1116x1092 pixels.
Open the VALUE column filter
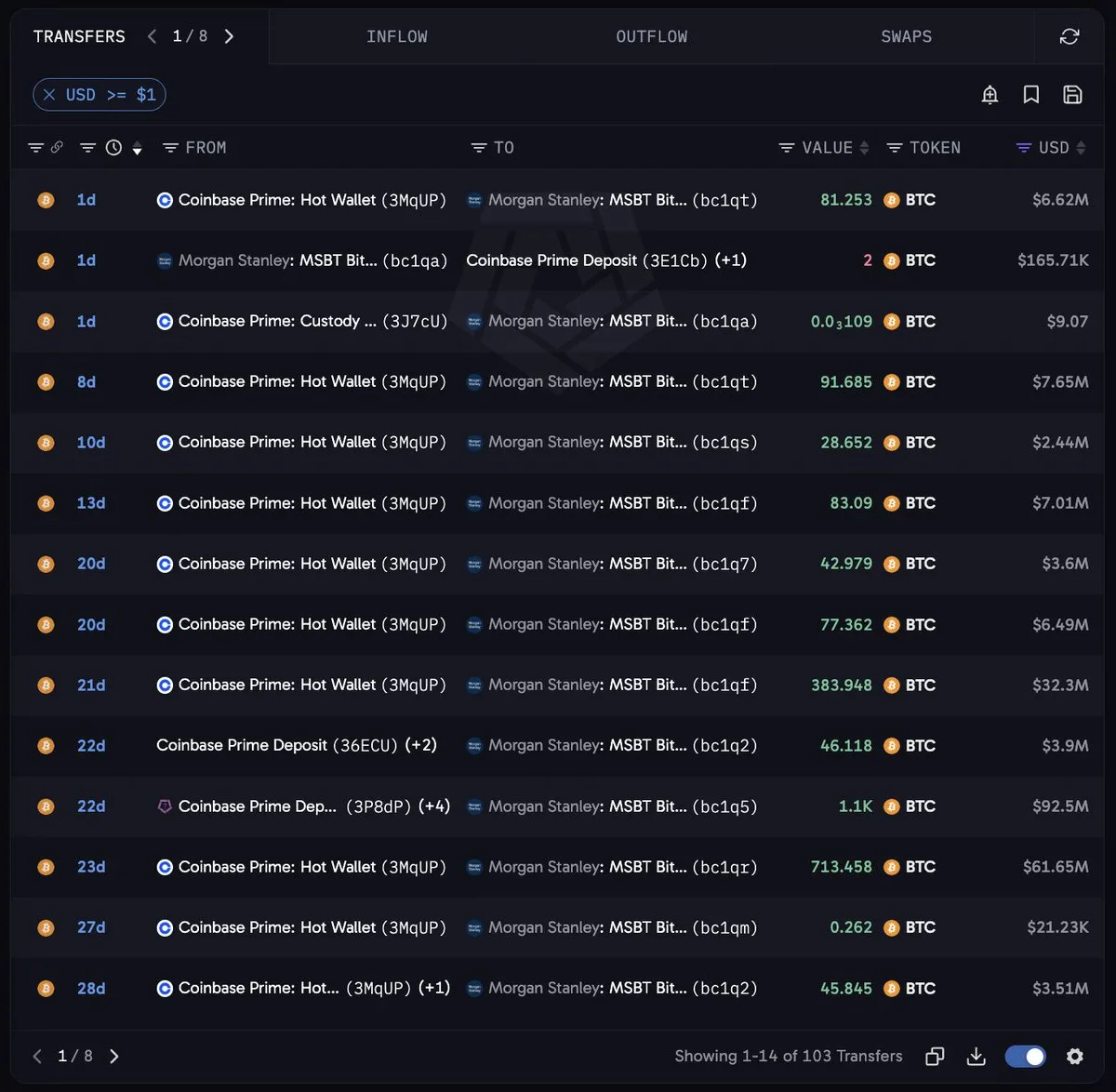coord(787,148)
